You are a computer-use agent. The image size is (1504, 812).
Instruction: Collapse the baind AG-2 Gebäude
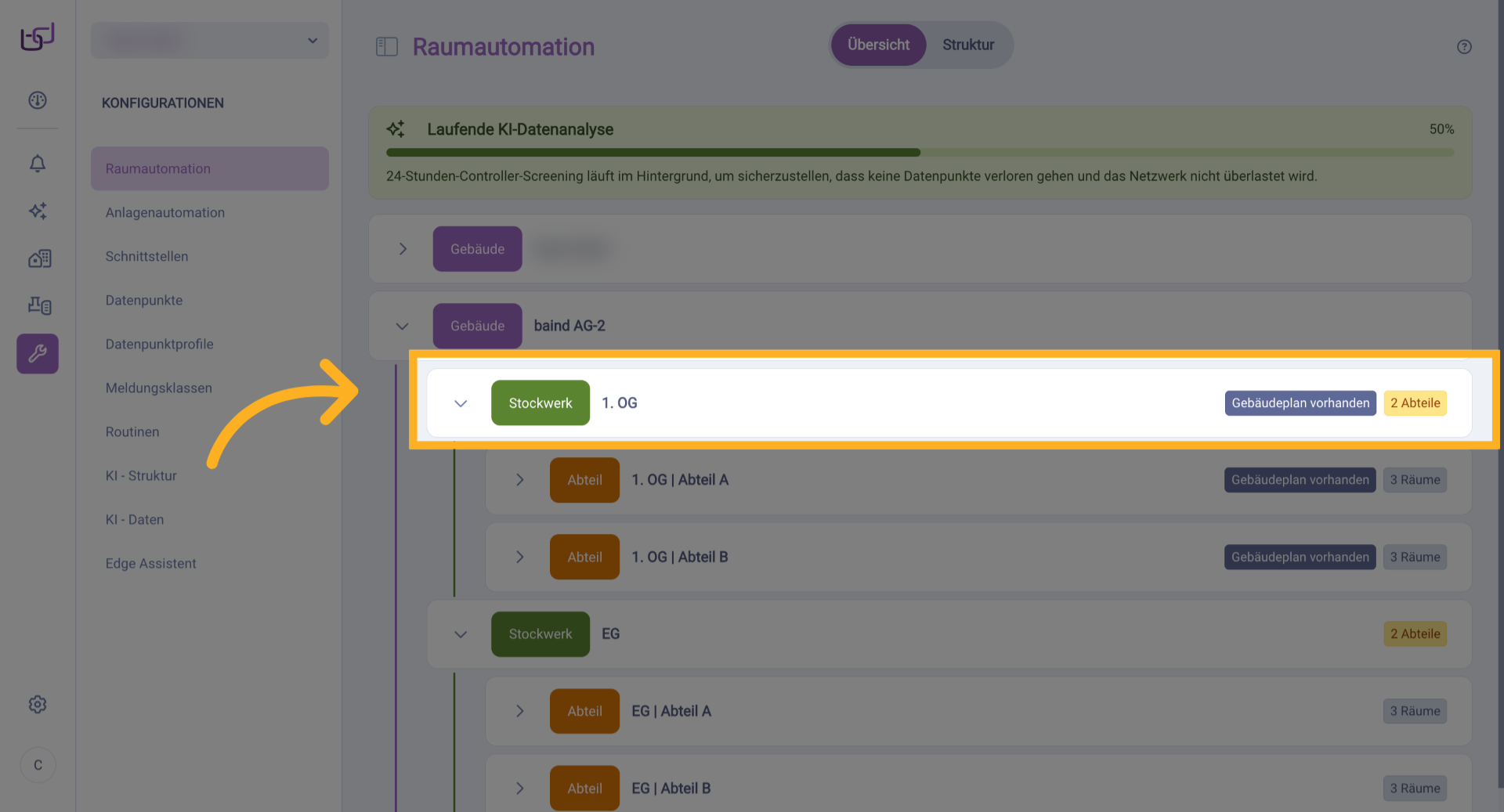pyautogui.click(x=403, y=326)
